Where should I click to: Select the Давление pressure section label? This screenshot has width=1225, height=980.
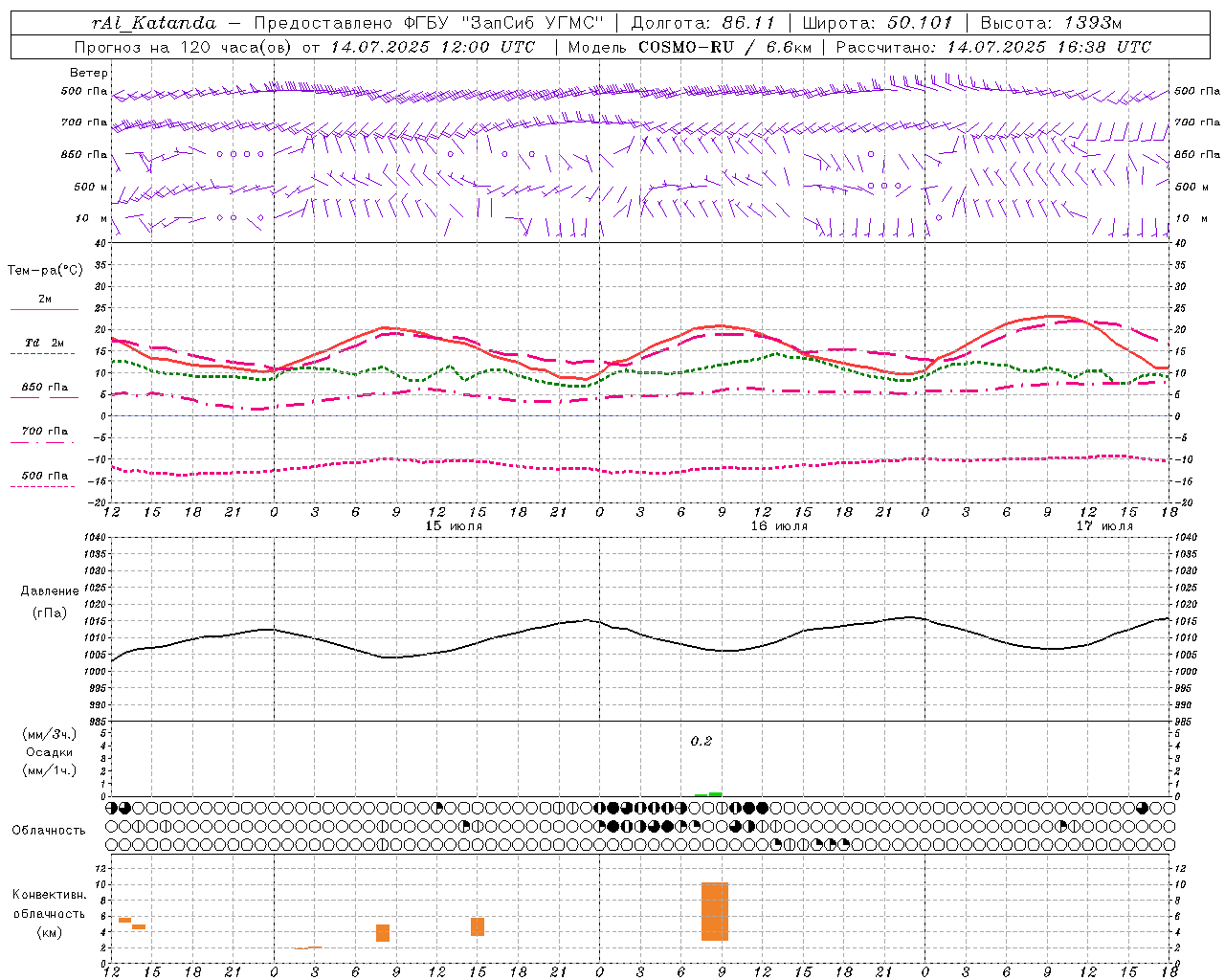(50, 591)
